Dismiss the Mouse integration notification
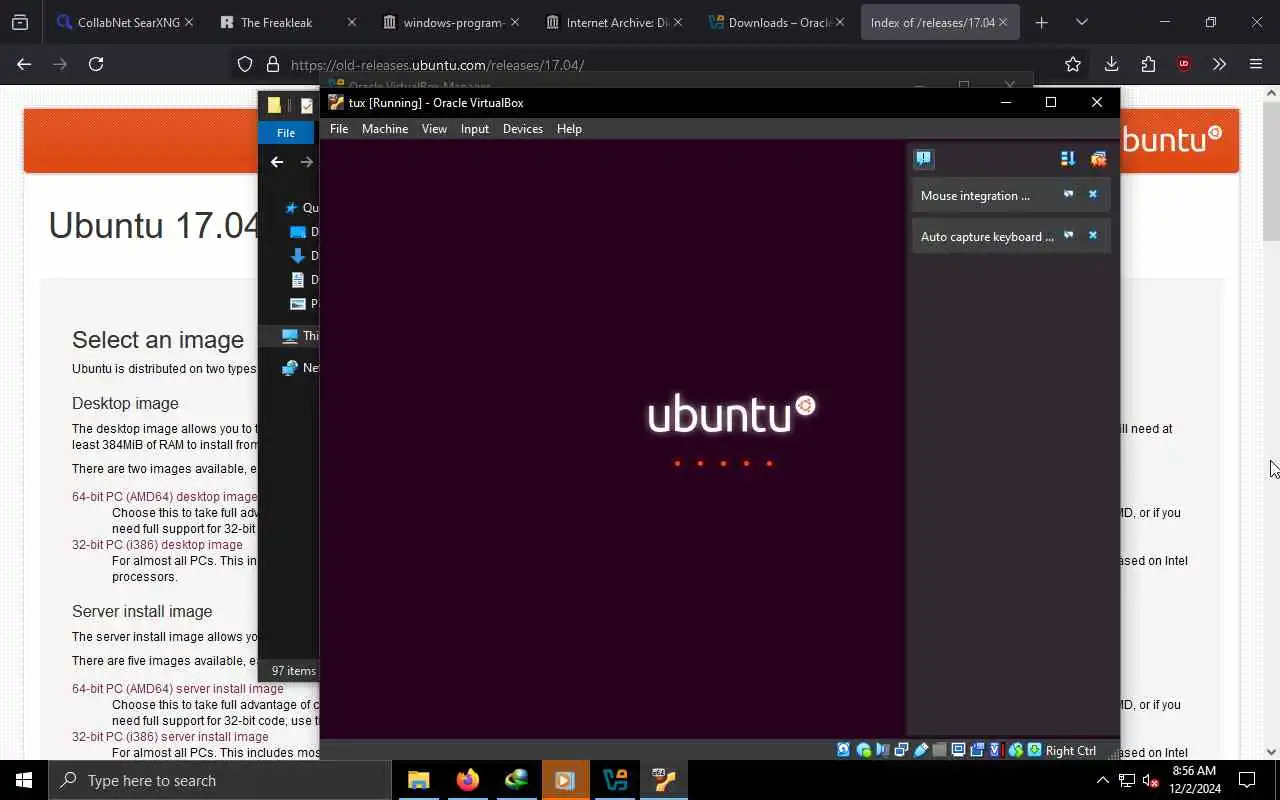Image resolution: width=1280 pixels, height=800 pixels. (x=1093, y=195)
